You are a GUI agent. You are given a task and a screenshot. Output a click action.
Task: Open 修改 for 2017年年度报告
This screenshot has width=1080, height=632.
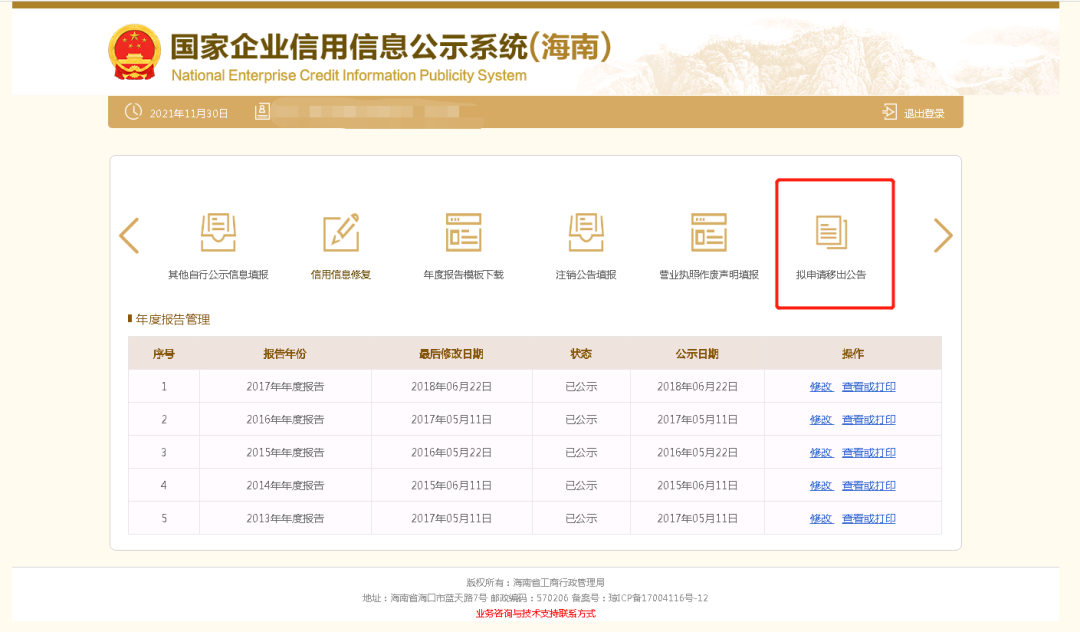coord(820,386)
